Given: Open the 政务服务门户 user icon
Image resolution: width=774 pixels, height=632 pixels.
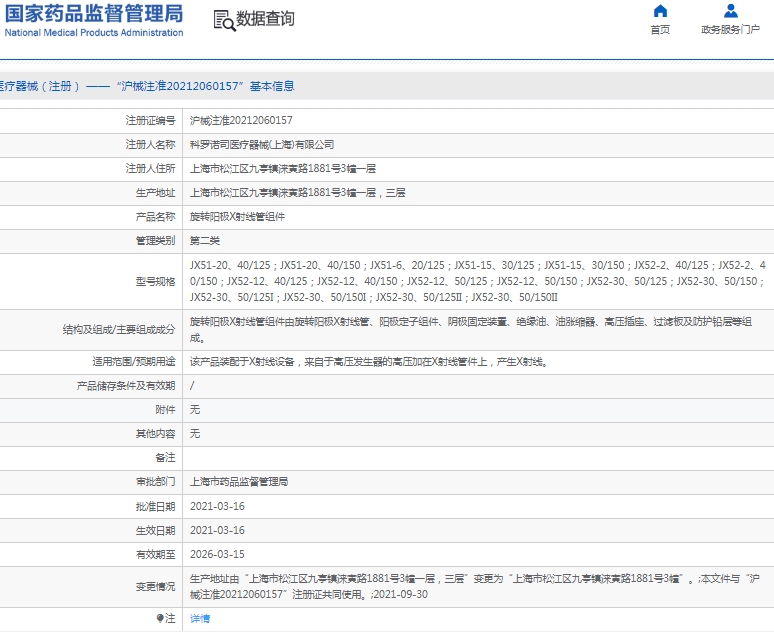Looking at the screenshot, I should tap(731, 10).
